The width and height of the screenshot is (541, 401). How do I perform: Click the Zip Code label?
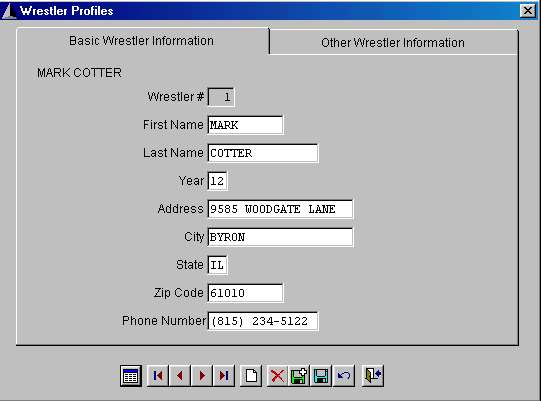click(178, 293)
